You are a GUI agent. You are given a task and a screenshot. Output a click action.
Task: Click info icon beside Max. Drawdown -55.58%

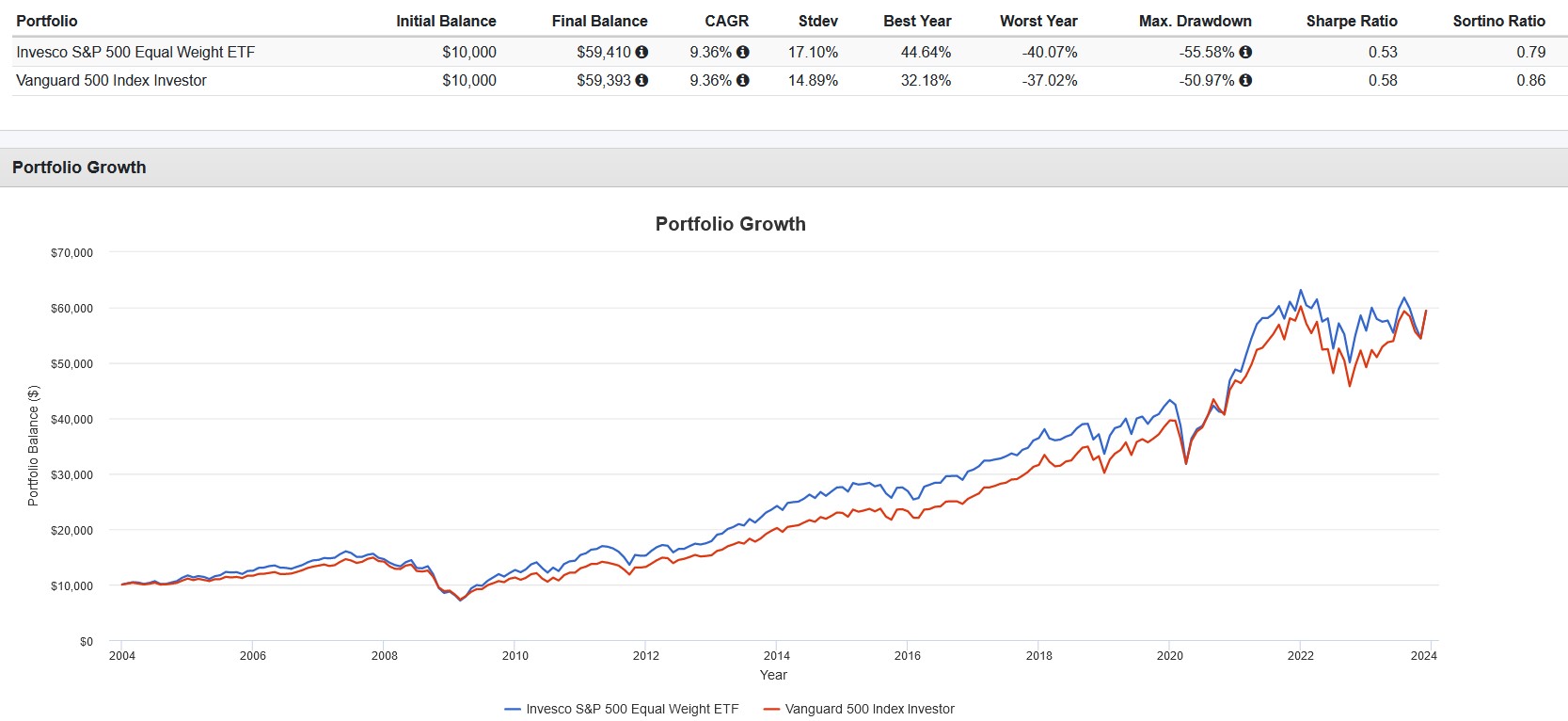[x=1245, y=52]
